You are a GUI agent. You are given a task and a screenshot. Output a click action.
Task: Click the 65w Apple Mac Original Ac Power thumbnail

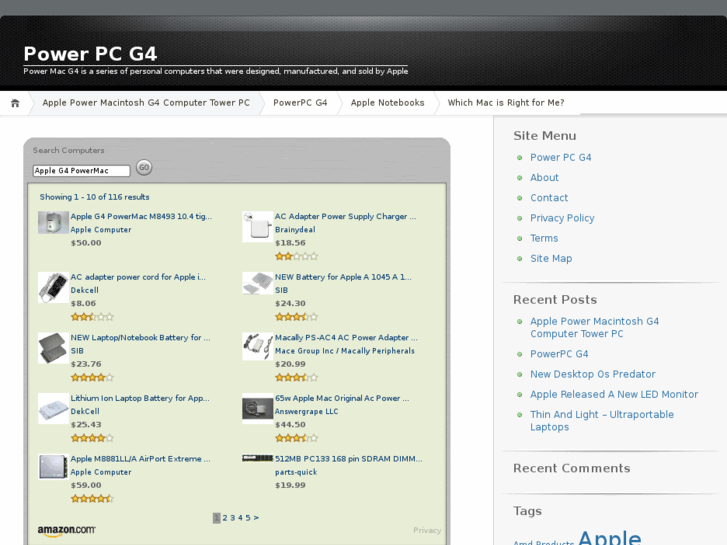(257, 409)
